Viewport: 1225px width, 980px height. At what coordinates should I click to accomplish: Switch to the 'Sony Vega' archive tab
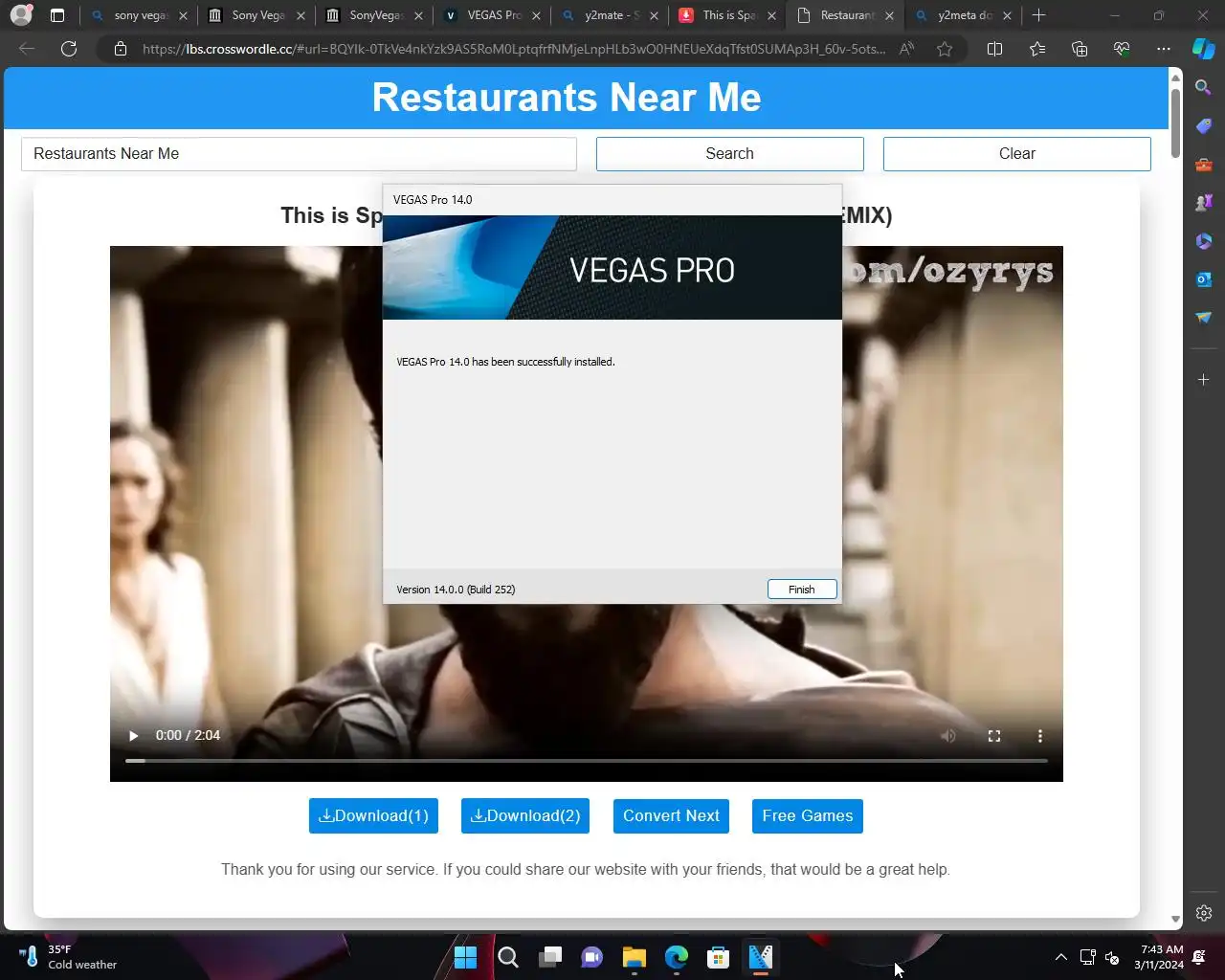257,15
